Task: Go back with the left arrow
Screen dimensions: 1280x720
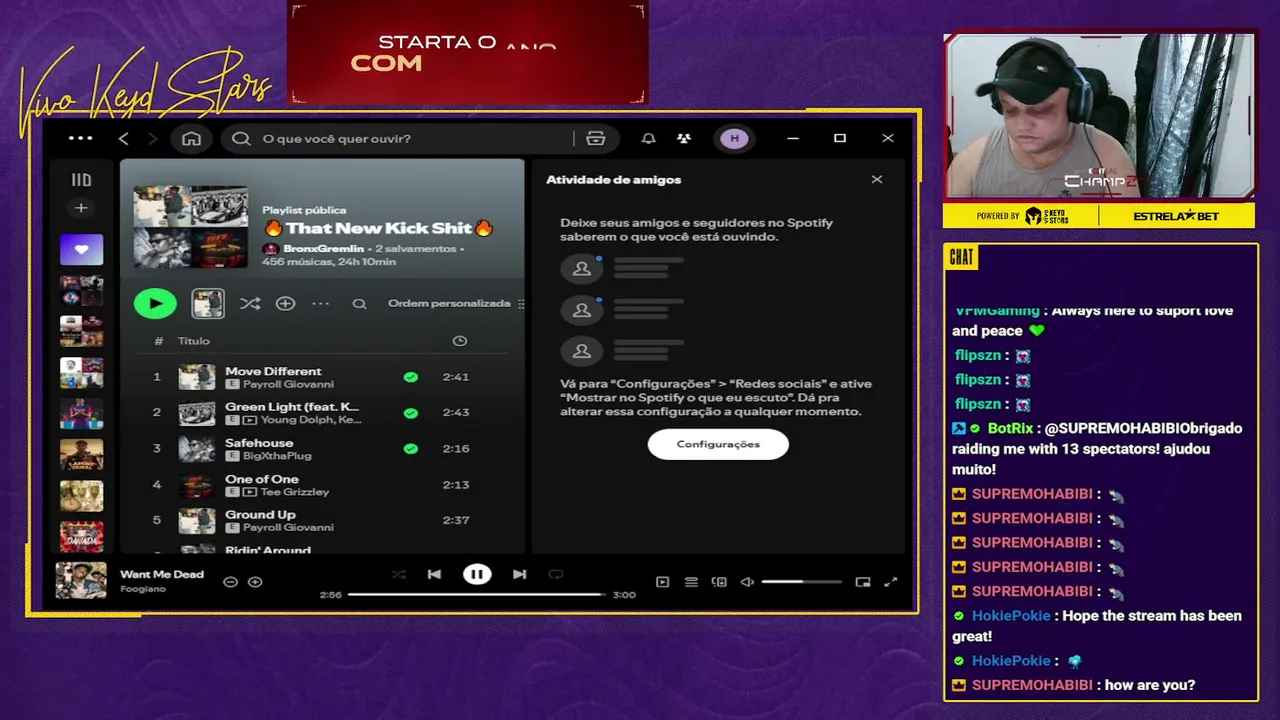Action: click(x=124, y=138)
